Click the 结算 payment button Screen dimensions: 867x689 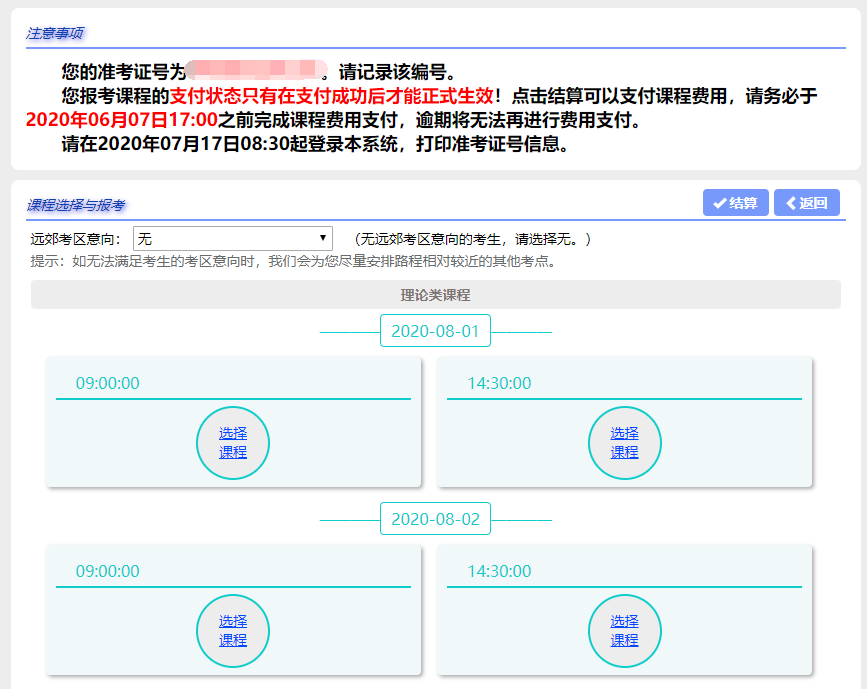(x=735, y=203)
